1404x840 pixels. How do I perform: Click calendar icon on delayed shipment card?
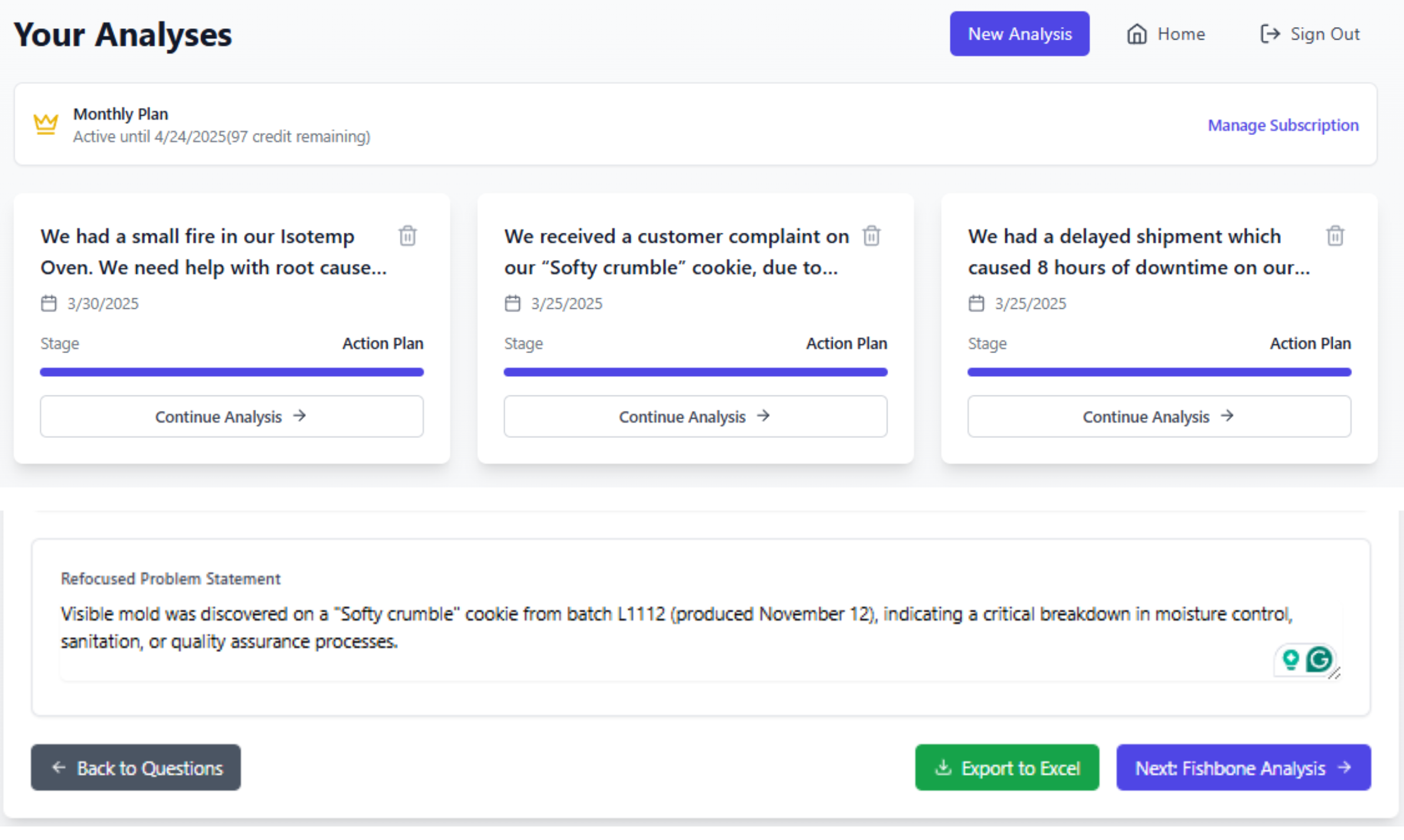point(976,304)
